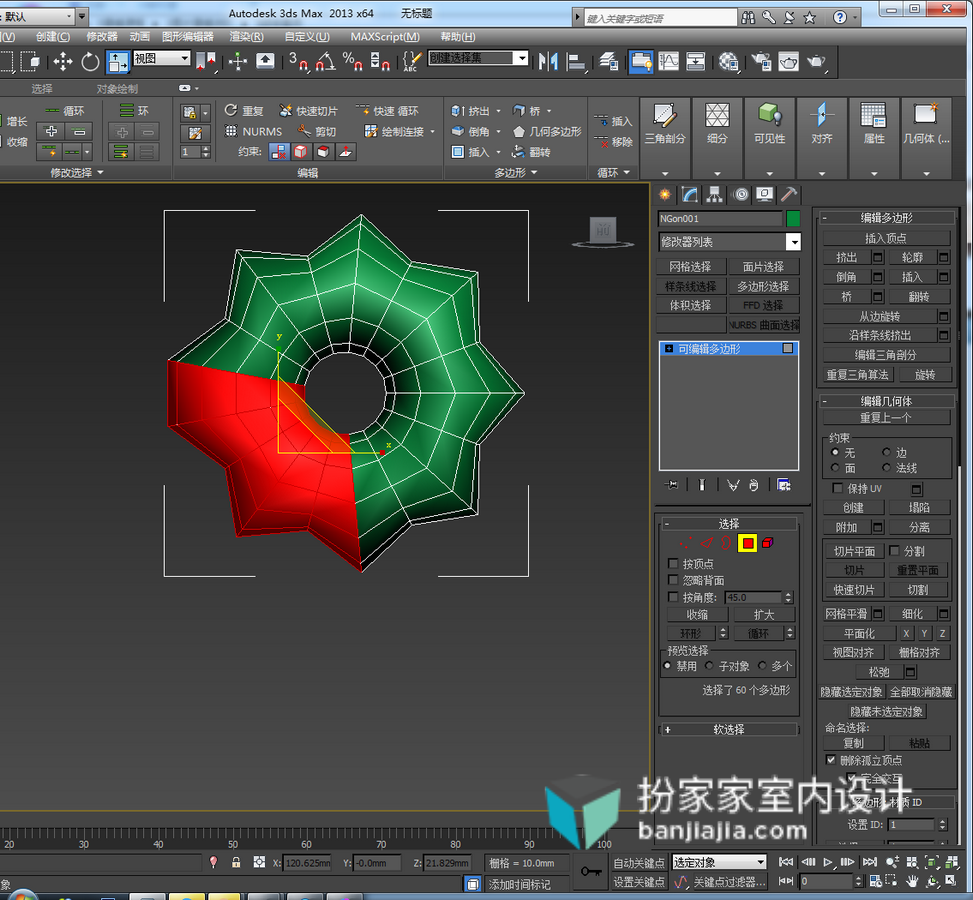Open the Motion command panel tab
Screen dimensions: 973x900
tap(740, 195)
